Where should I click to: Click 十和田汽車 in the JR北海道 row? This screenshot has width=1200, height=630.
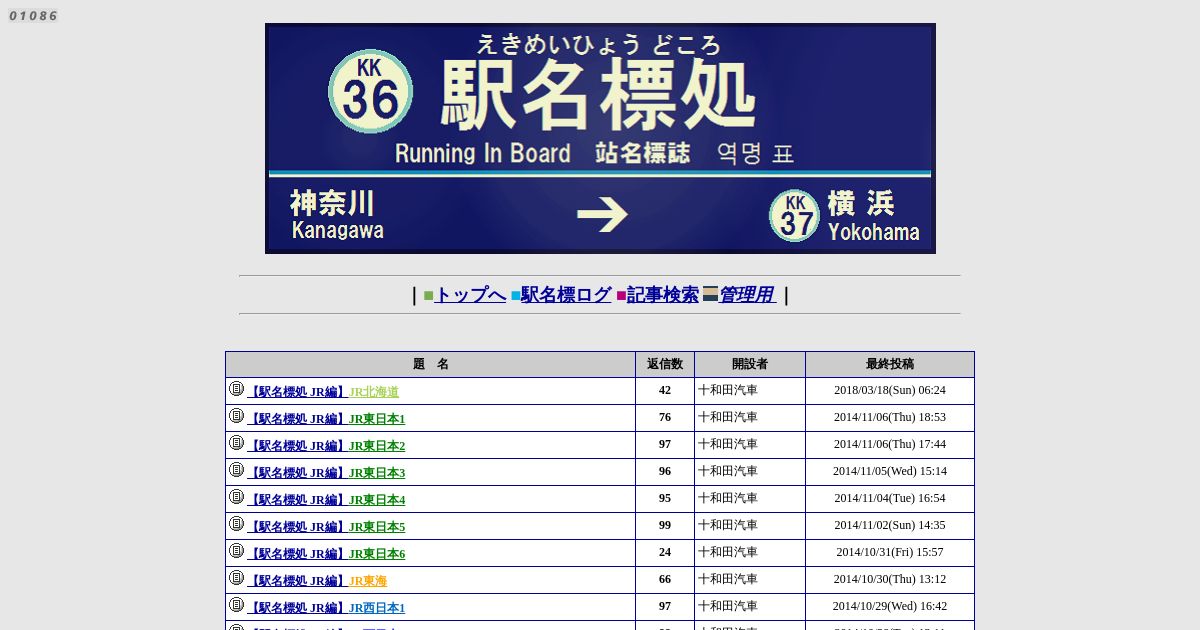[x=728, y=391]
